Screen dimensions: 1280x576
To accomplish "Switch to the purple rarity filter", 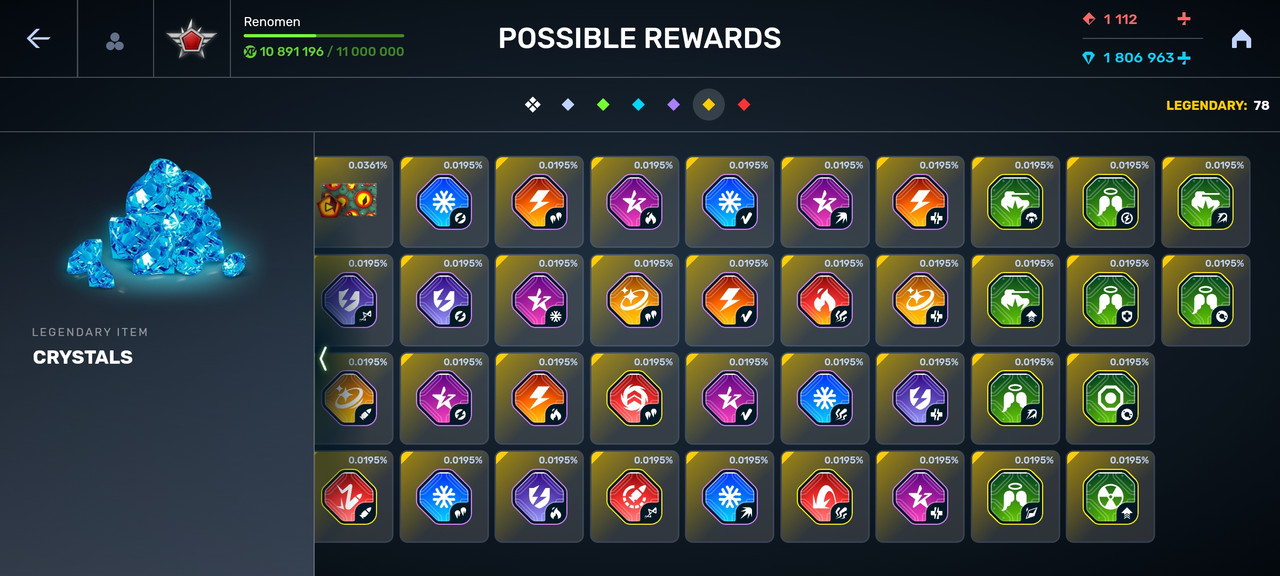I will pyautogui.click(x=673, y=104).
